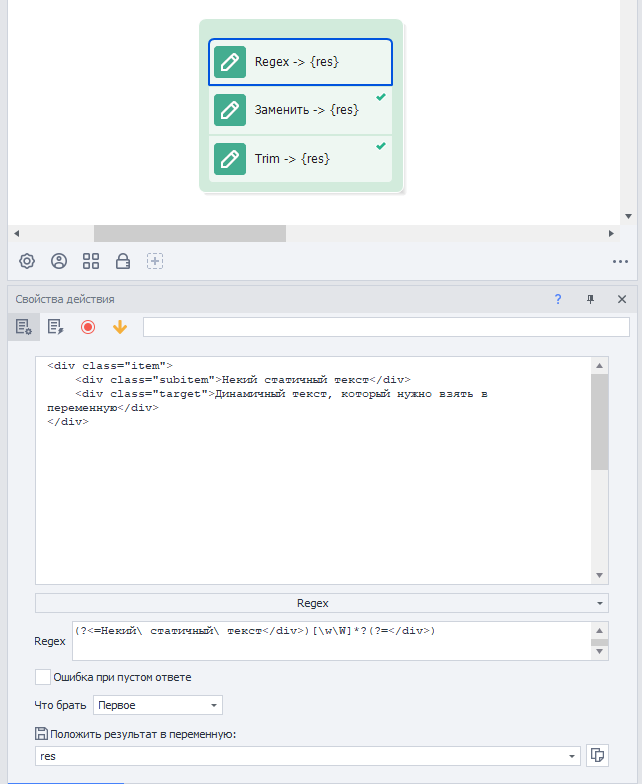Click the orange down arrow icon
This screenshot has height=784, width=642.
tap(120, 327)
